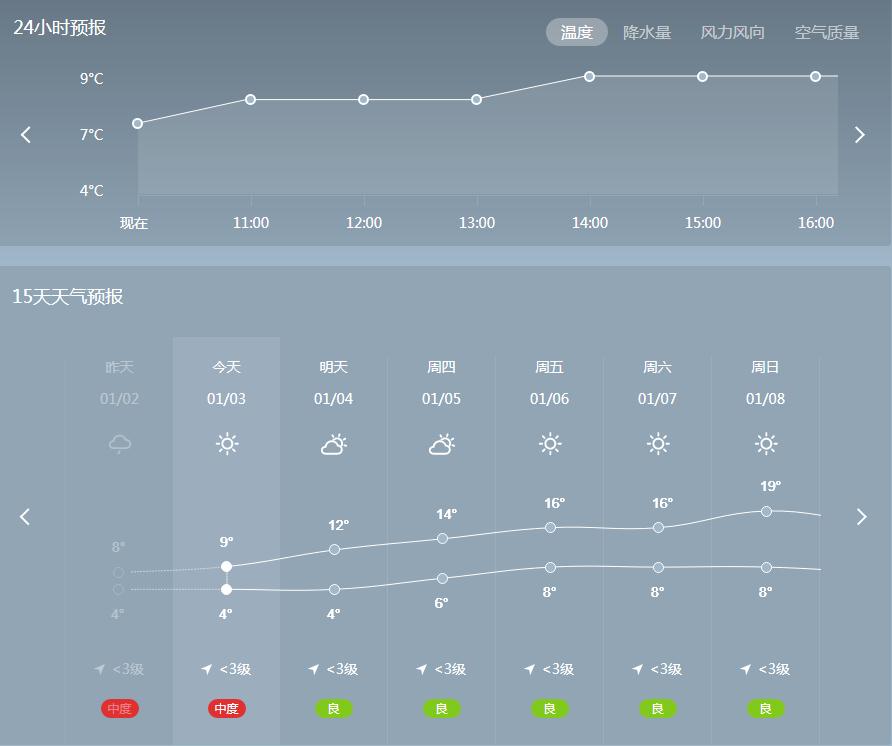Show later days in 15天天气预报

(861, 517)
